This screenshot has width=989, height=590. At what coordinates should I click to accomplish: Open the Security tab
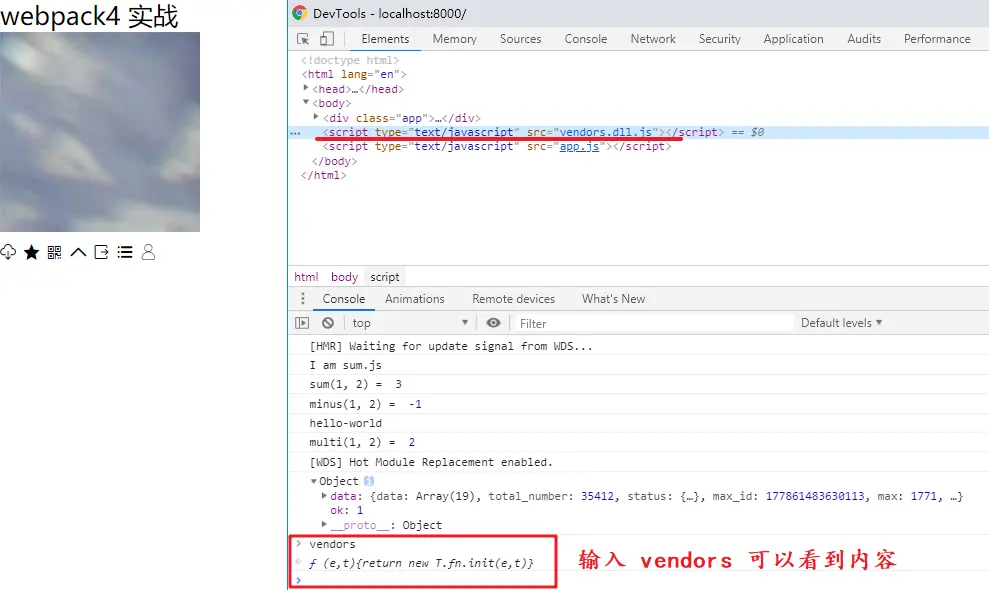(720, 39)
